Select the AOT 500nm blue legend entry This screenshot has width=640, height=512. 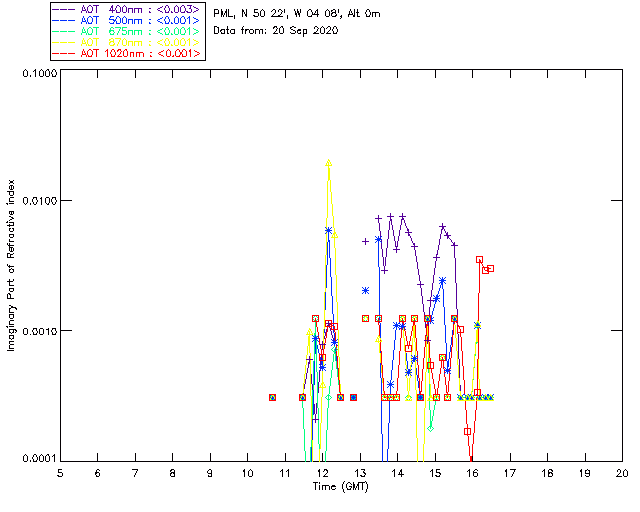[127, 20]
